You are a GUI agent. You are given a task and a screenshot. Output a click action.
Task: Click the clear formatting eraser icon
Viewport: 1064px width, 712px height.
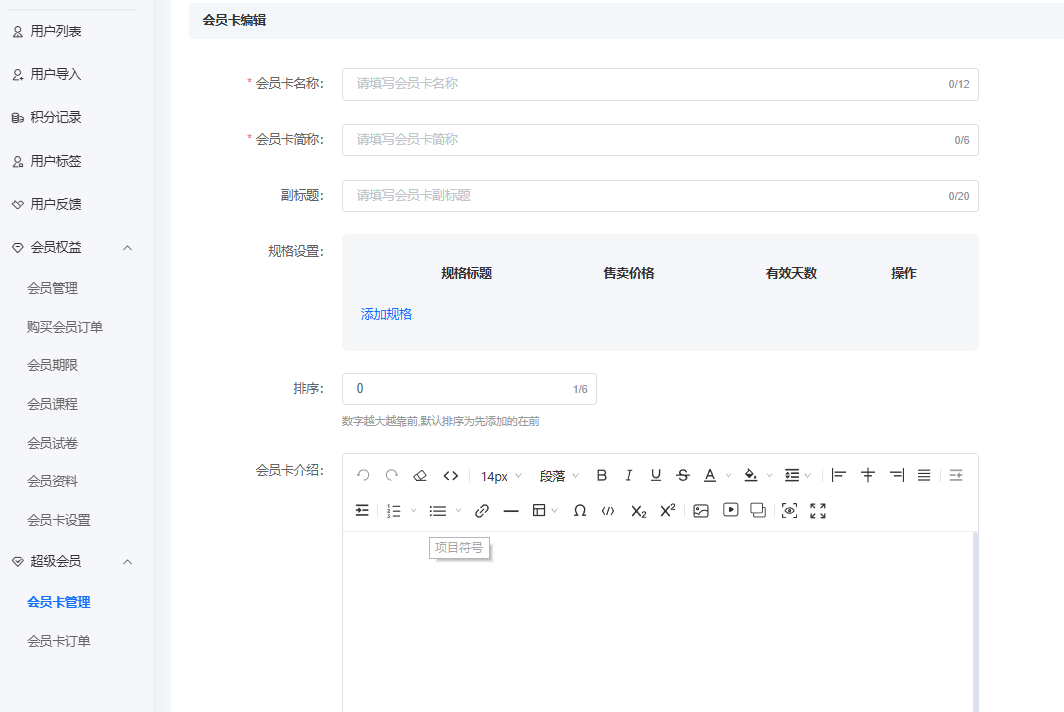(420, 476)
